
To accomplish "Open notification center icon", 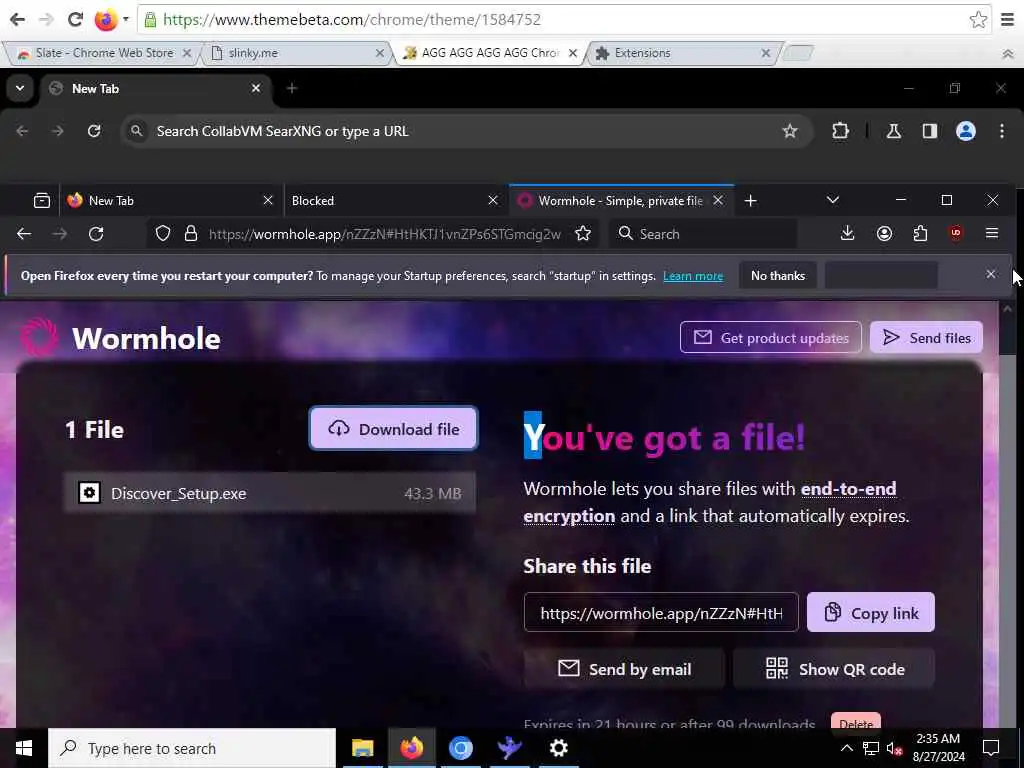I will (x=991, y=748).
